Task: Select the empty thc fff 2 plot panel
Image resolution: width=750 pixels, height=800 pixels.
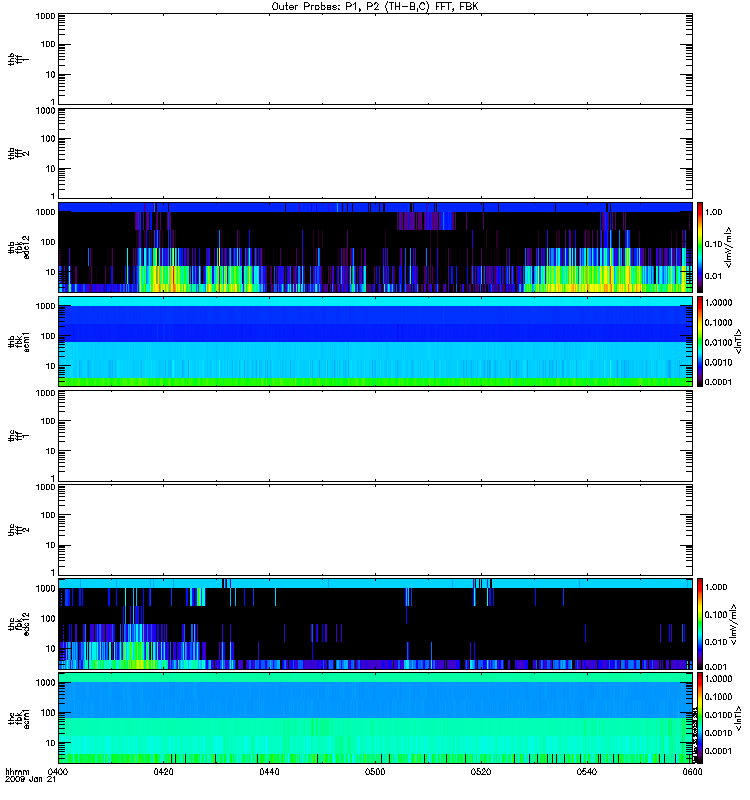Action: click(375, 530)
